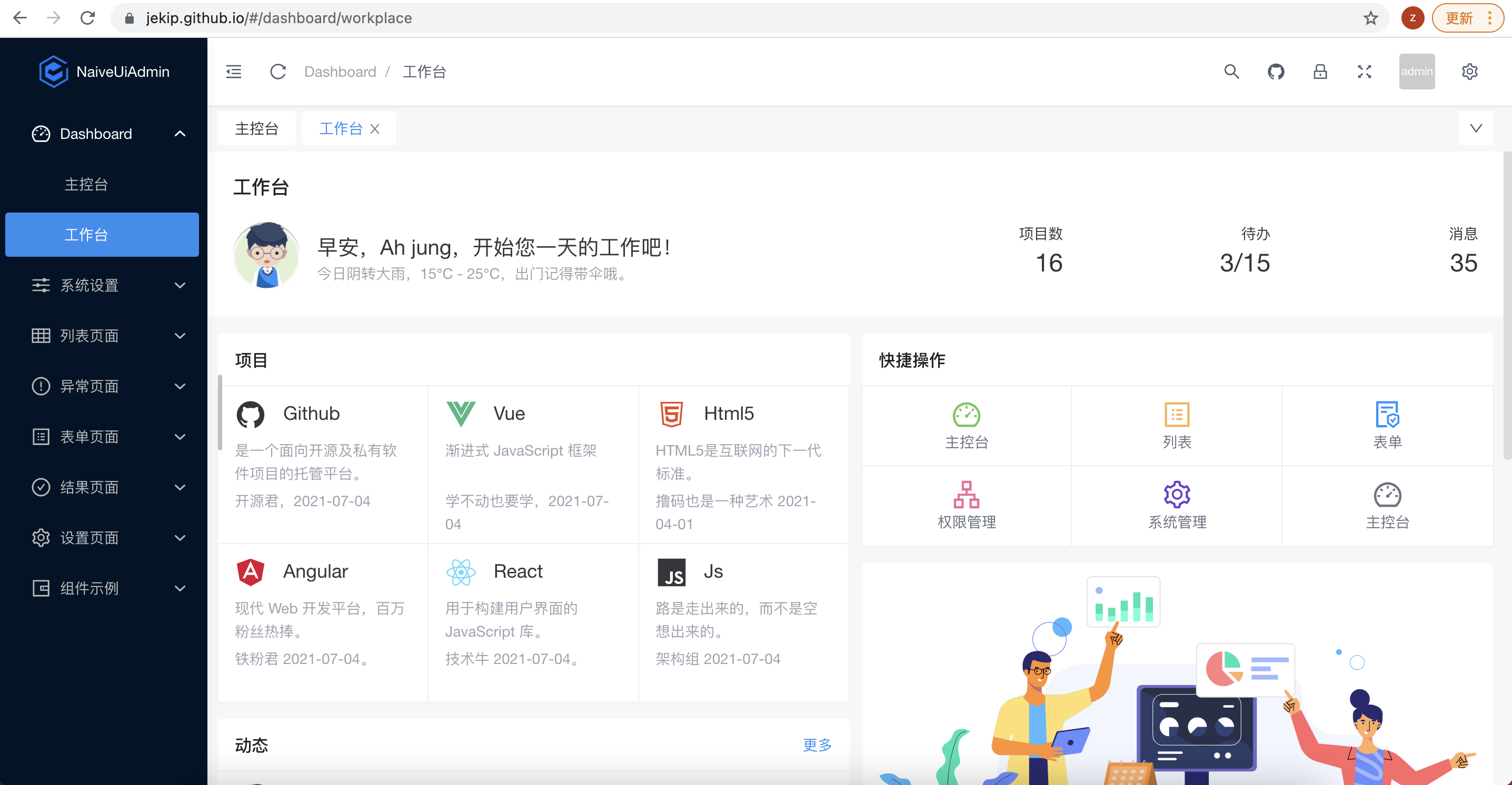Click the admin avatar in the header
The height and width of the screenshot is (785, 1512).
[x=1416, y=72]
